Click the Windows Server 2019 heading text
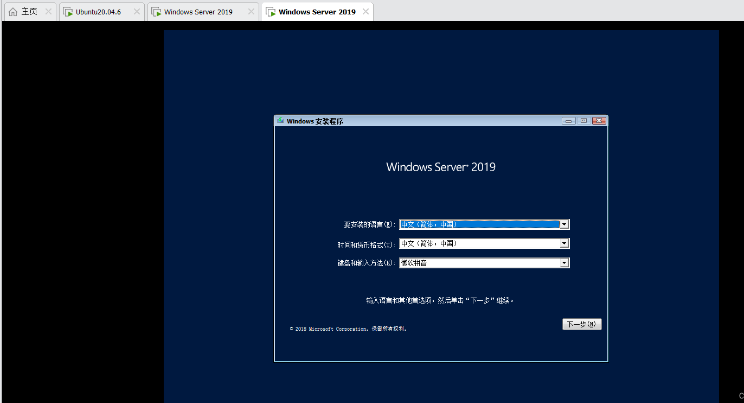Screen dimensions: 744x403 point(441,167)
